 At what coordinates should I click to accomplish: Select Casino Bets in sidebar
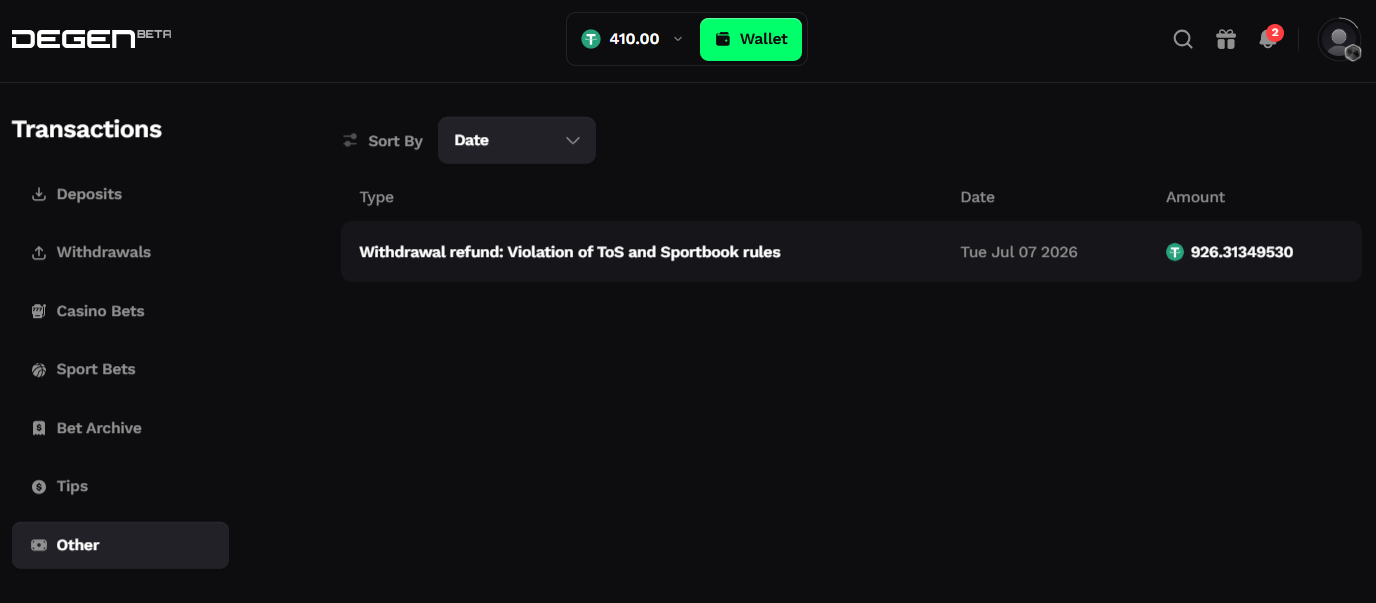pyautogui.click(x=88, y=311)
